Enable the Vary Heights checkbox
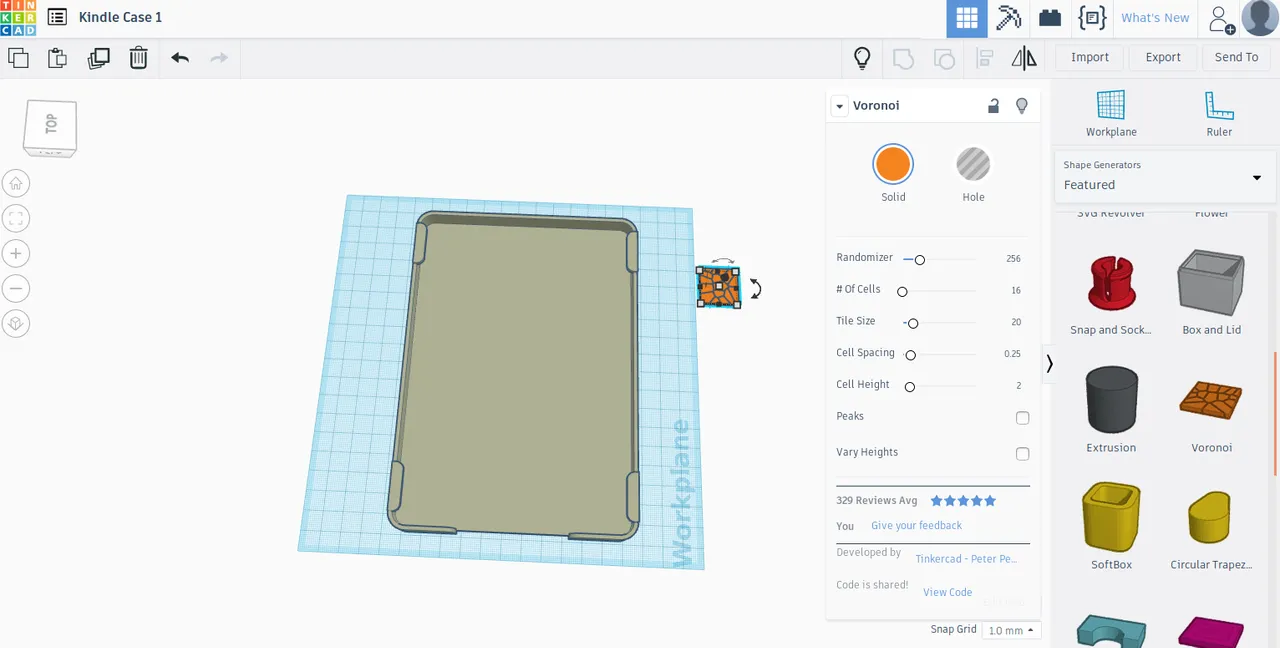1280x648 pixels. 1022,454
